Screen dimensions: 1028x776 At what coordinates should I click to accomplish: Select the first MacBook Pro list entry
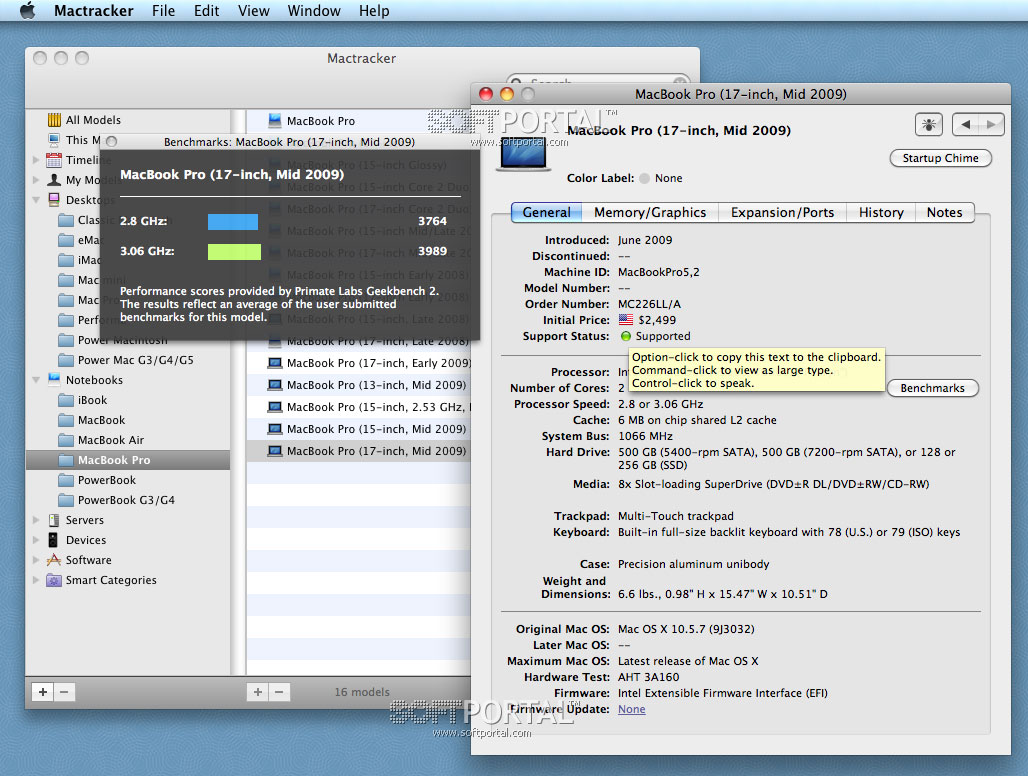[x=359, y=121]
